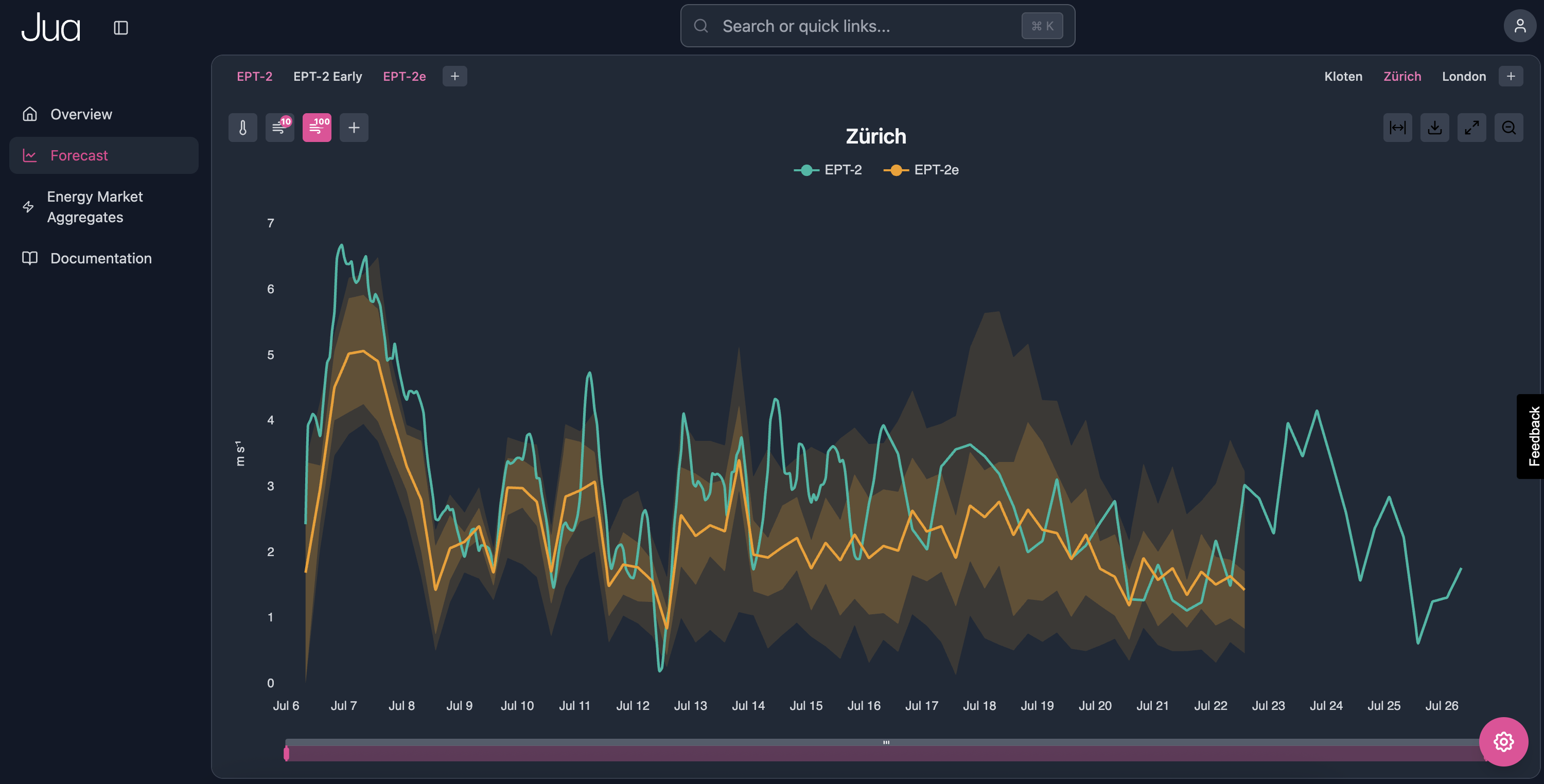Click the m s⁻¹ axis unit label
Viewport: 1544px width, 784px height.
[x=240, y=453]
